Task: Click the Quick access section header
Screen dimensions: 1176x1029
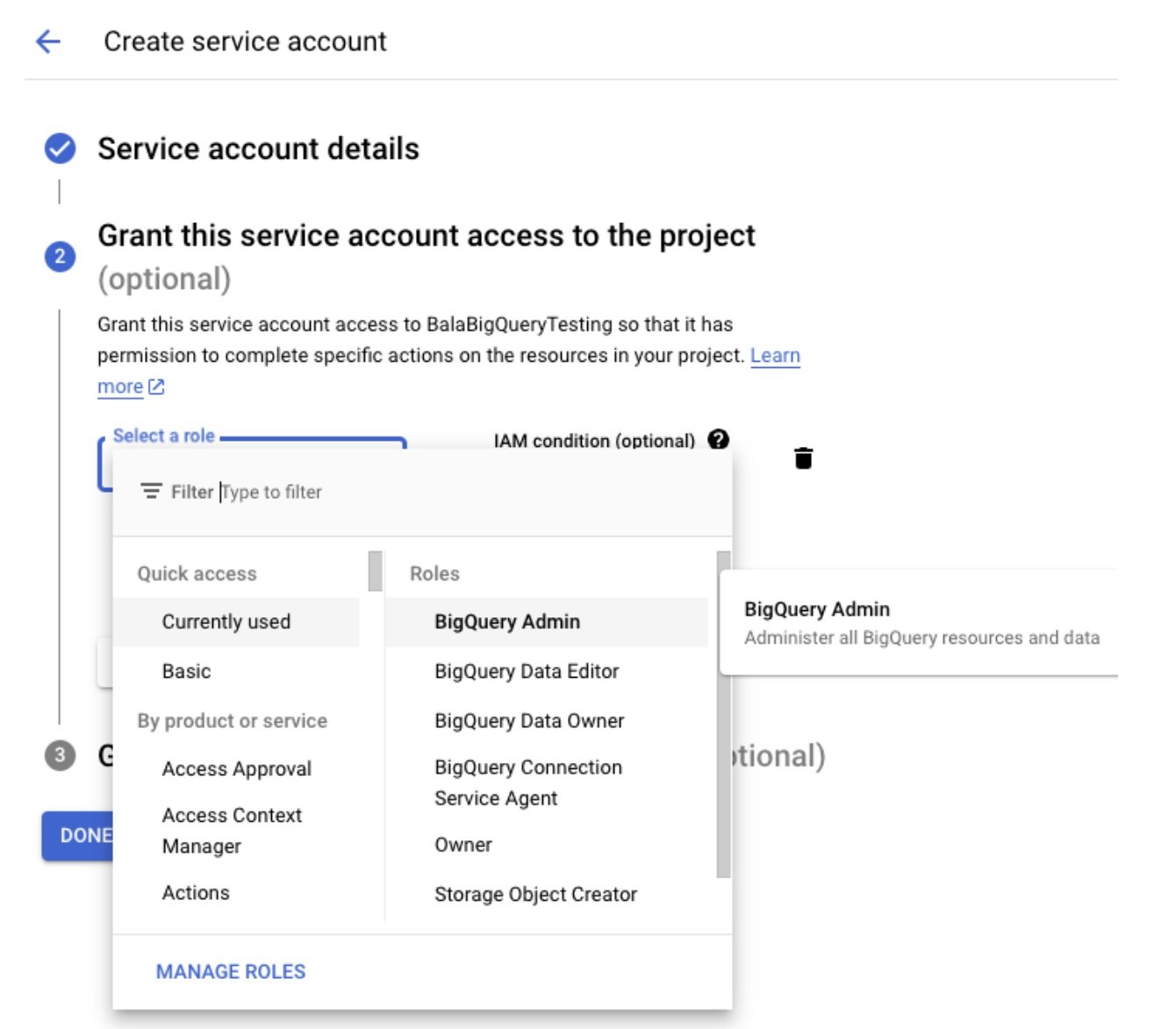Action: point(197,573)
